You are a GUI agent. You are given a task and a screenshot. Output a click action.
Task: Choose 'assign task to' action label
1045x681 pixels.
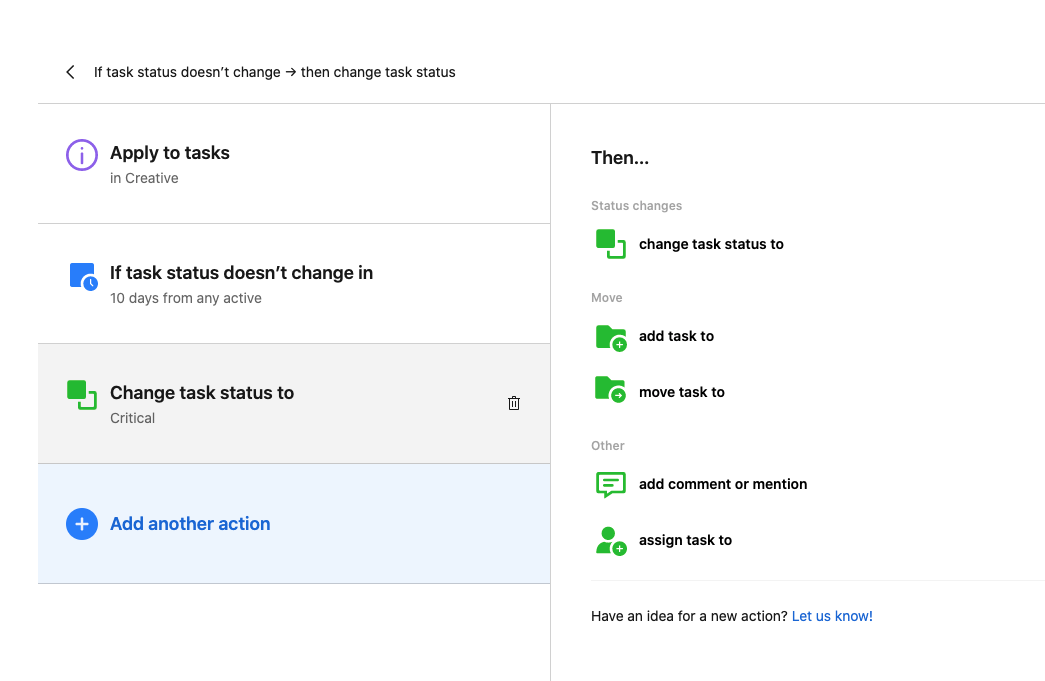(685, 540)
